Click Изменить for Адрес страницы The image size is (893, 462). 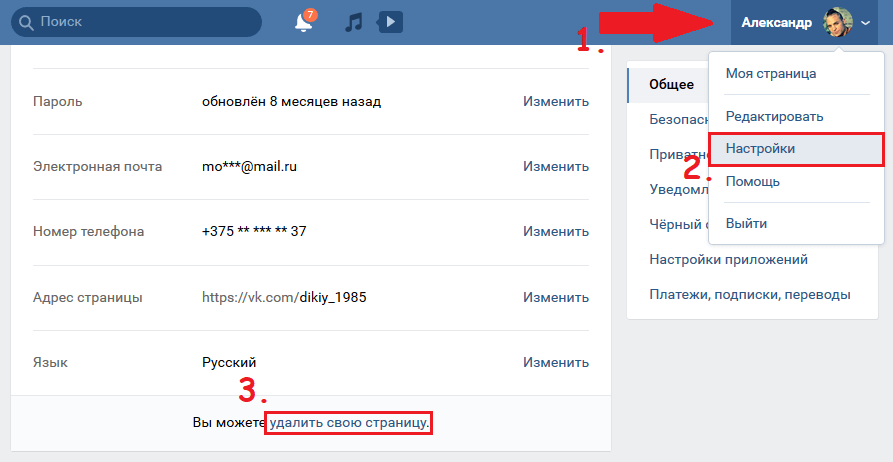tap(556, 297)
